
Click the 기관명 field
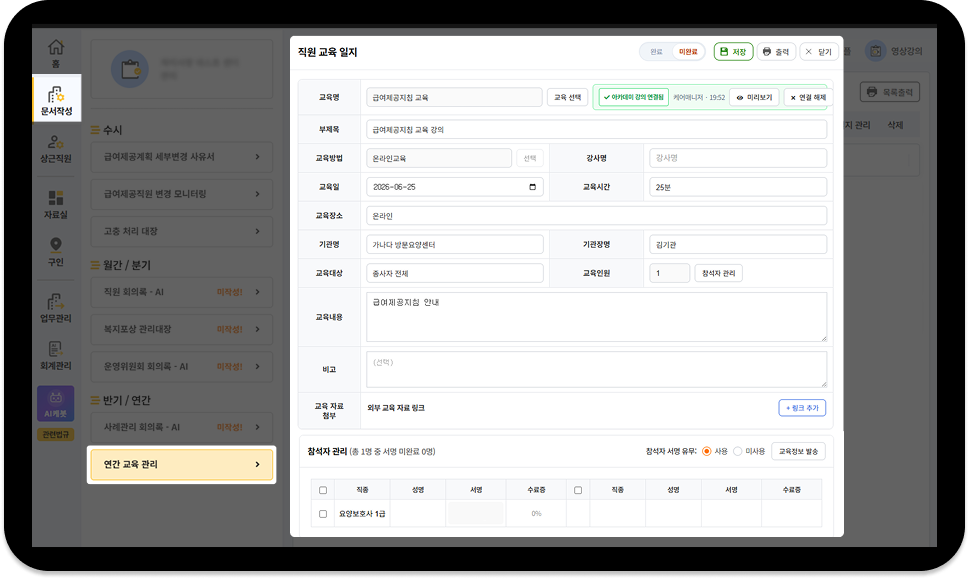click(454, 244)
